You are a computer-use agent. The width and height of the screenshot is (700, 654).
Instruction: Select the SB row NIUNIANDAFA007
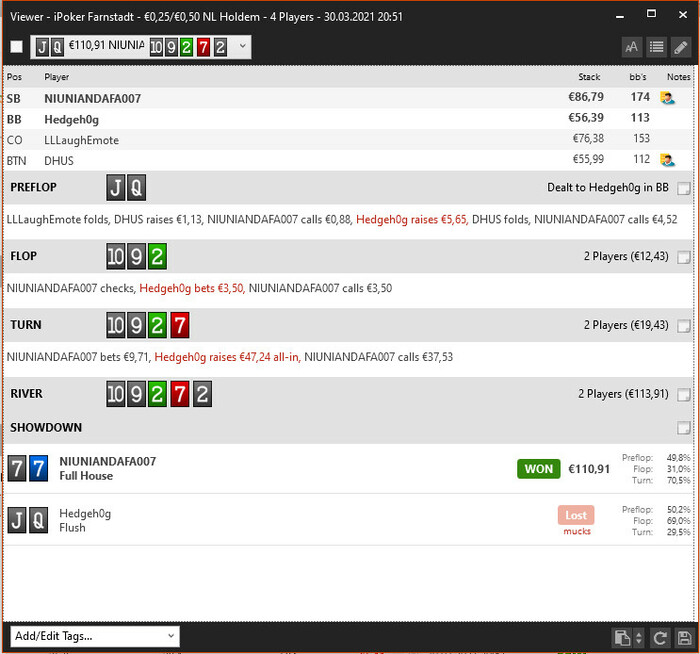click(348, 98)
